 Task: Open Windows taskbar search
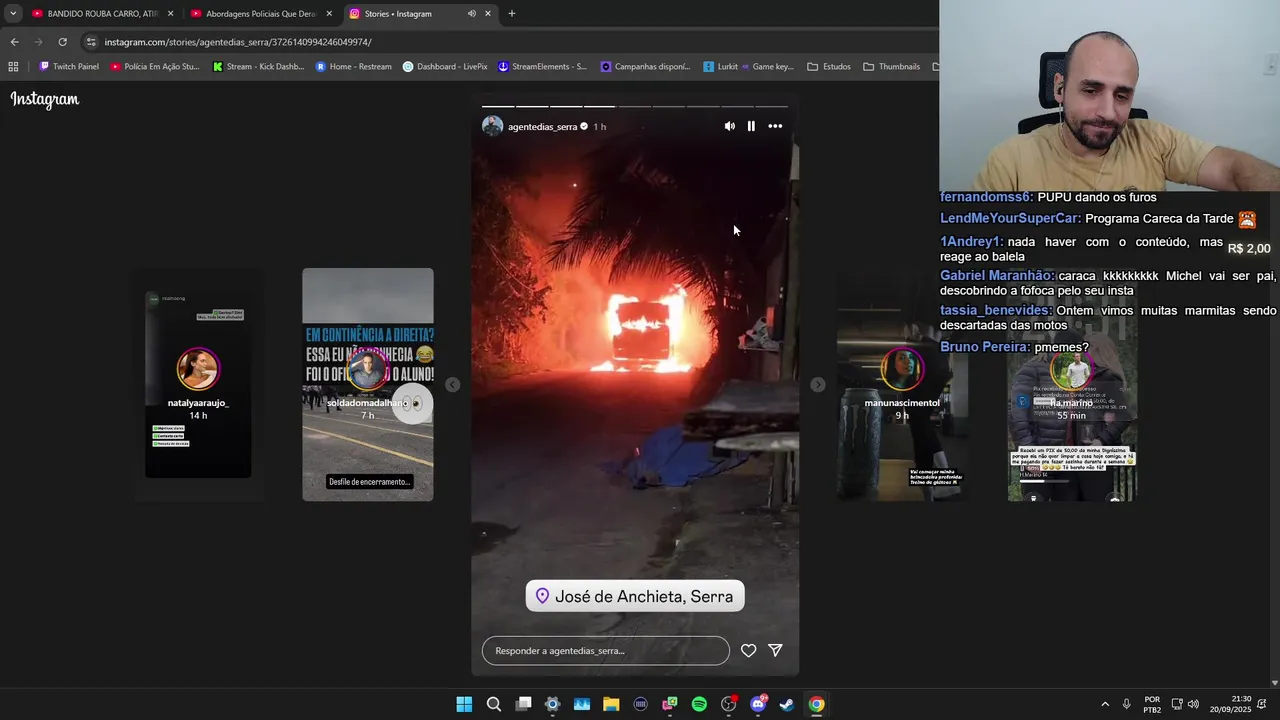[494, 704]
